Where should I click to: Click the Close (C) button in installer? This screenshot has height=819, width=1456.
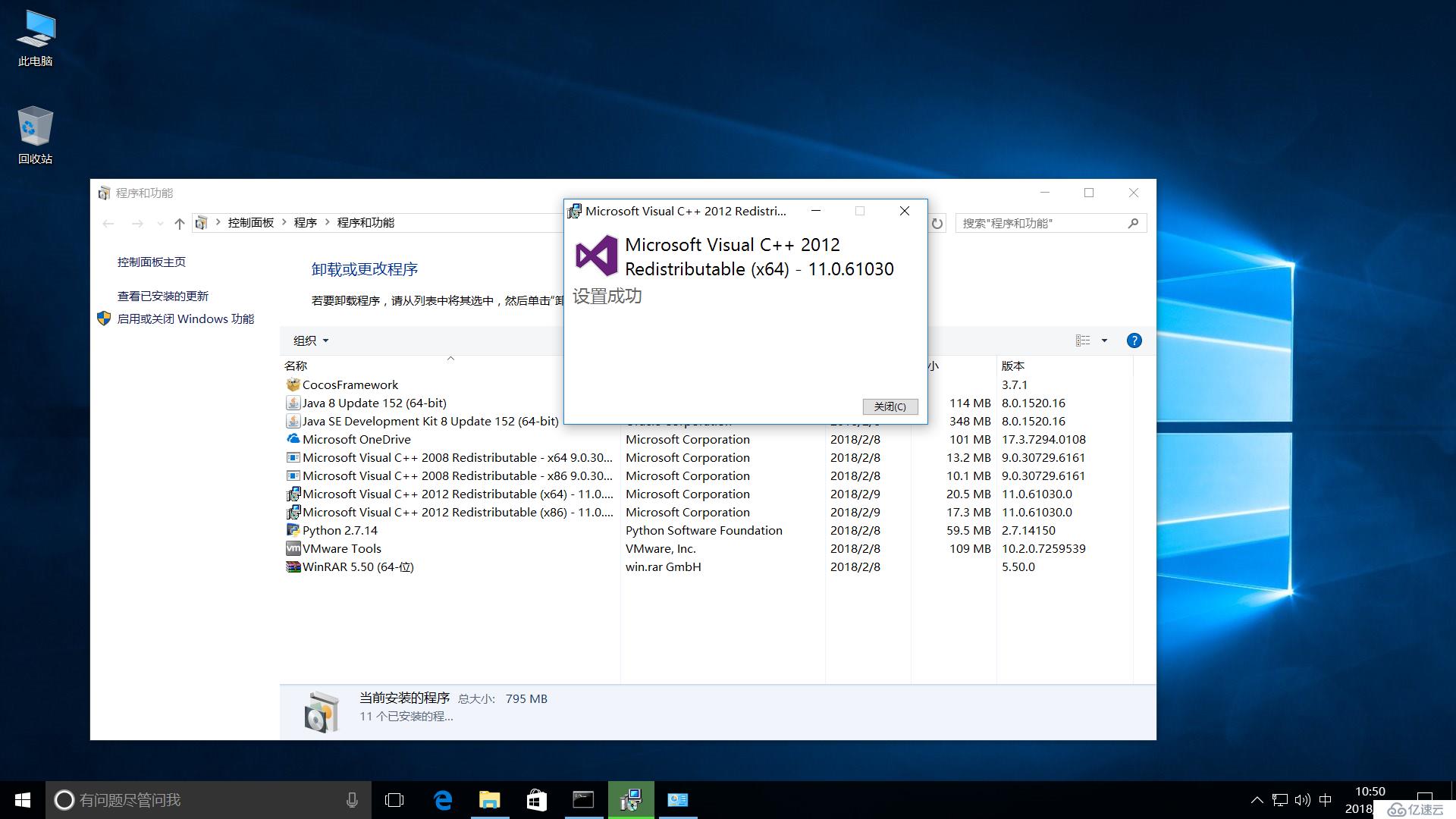(x=890, y=406)
